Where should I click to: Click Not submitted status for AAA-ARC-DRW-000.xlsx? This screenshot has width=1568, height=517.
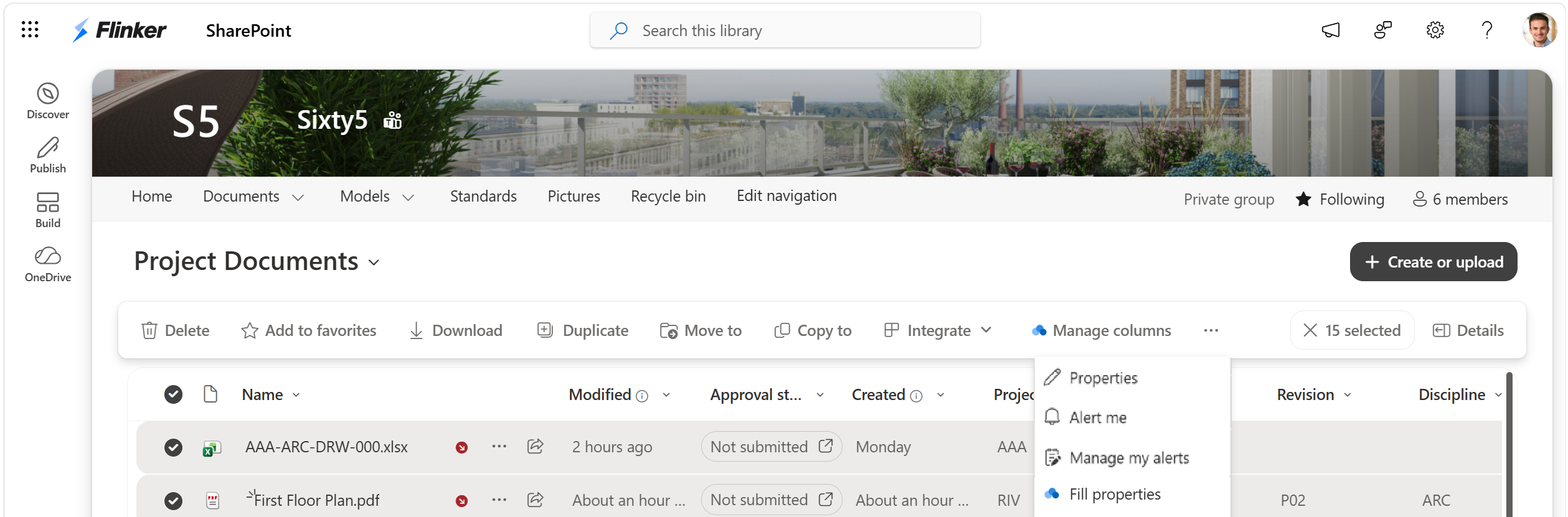coord(772,447)
